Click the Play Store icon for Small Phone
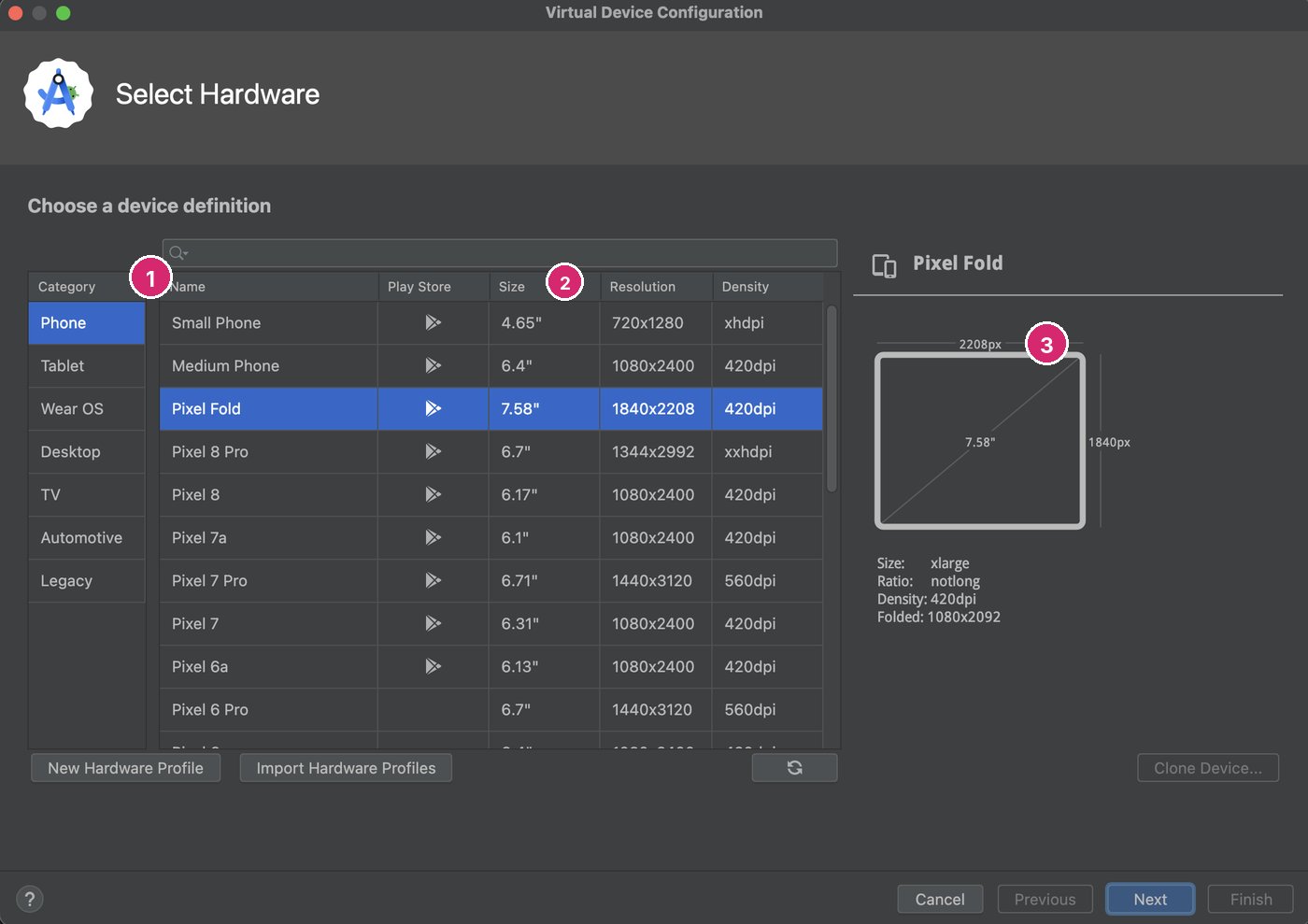This screenshot has width=1308, height=924. click(x=433, y=322)
